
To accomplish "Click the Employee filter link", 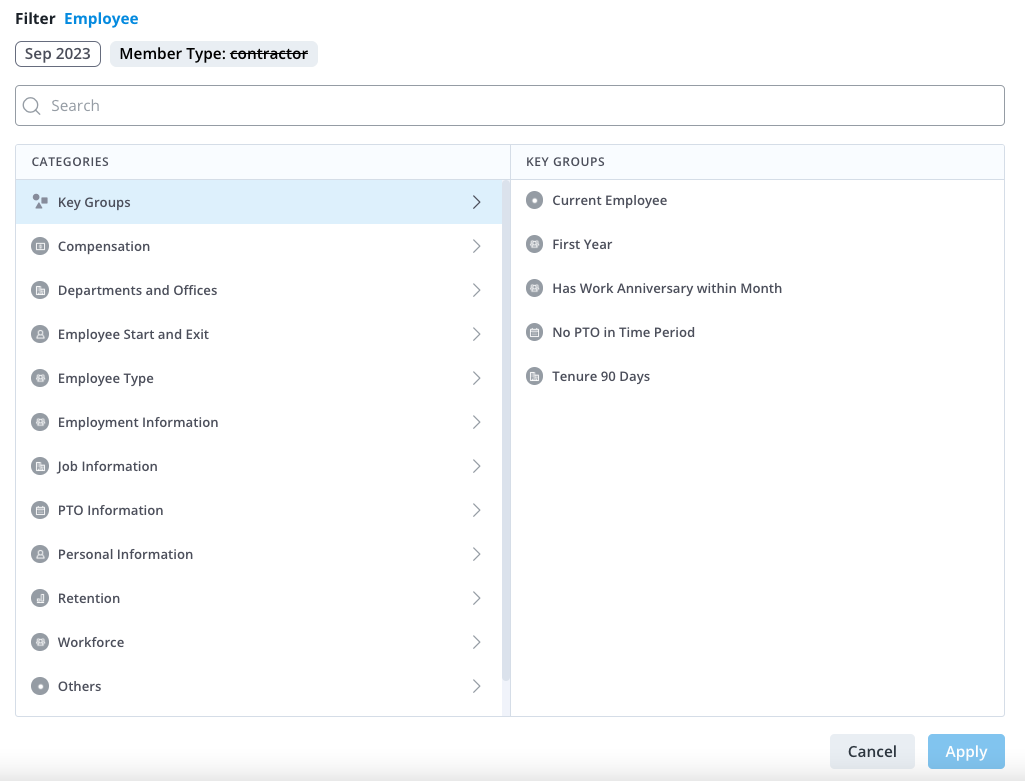I will point(101,19).
